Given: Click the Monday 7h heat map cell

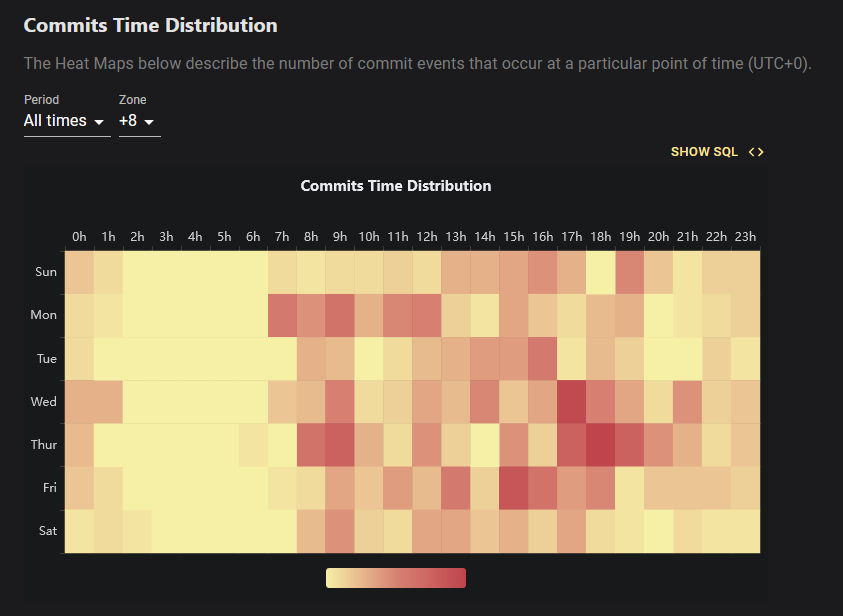Looking at the screenshot, I should point(282,316).
